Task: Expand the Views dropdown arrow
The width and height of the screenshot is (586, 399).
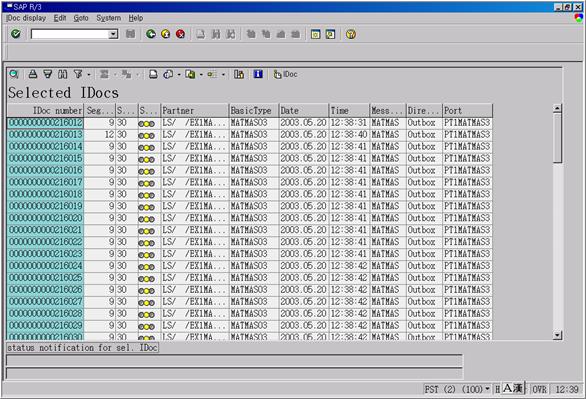Action: point(179,75)
